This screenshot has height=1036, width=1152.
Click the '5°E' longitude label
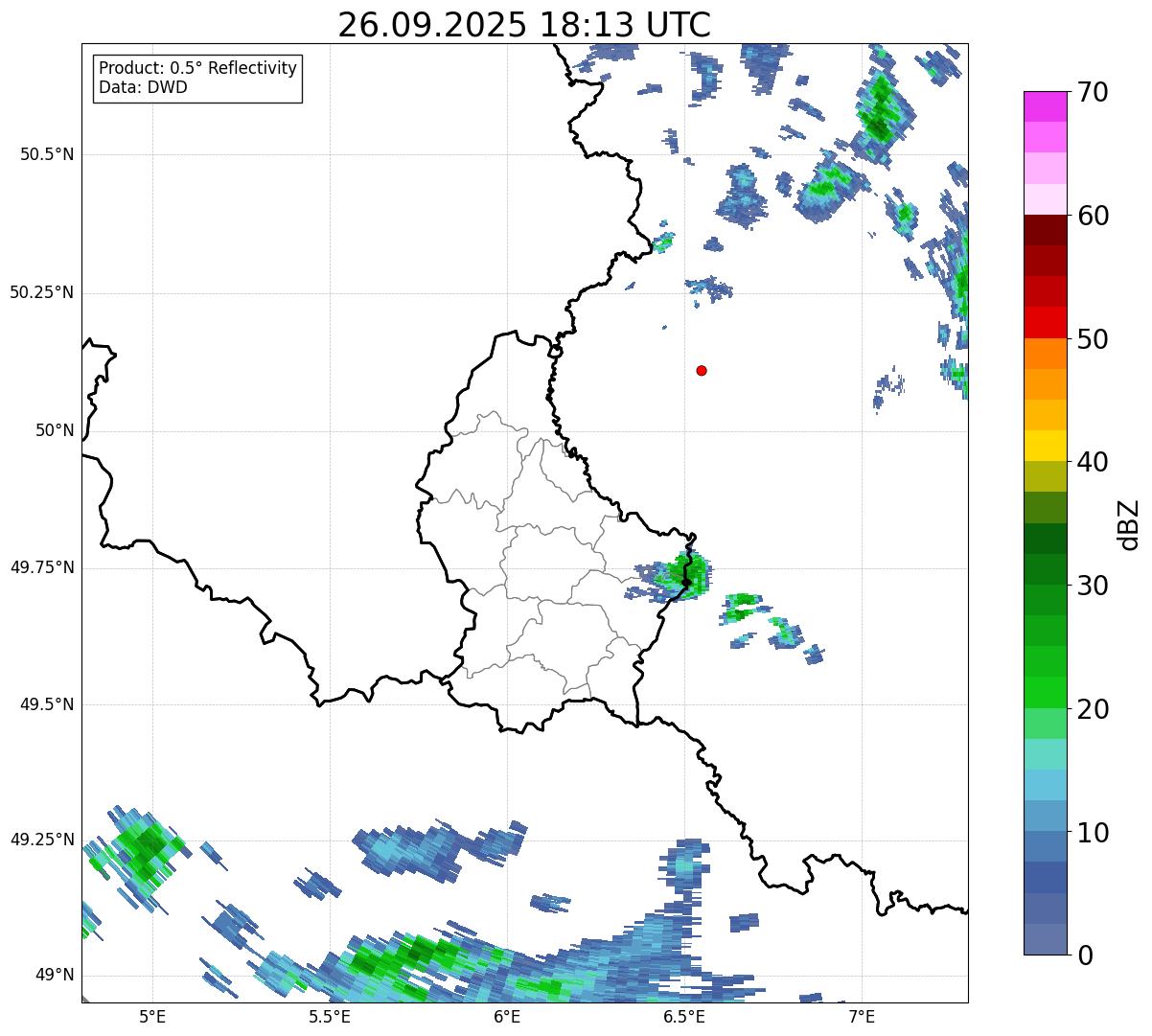point(152,1016)
